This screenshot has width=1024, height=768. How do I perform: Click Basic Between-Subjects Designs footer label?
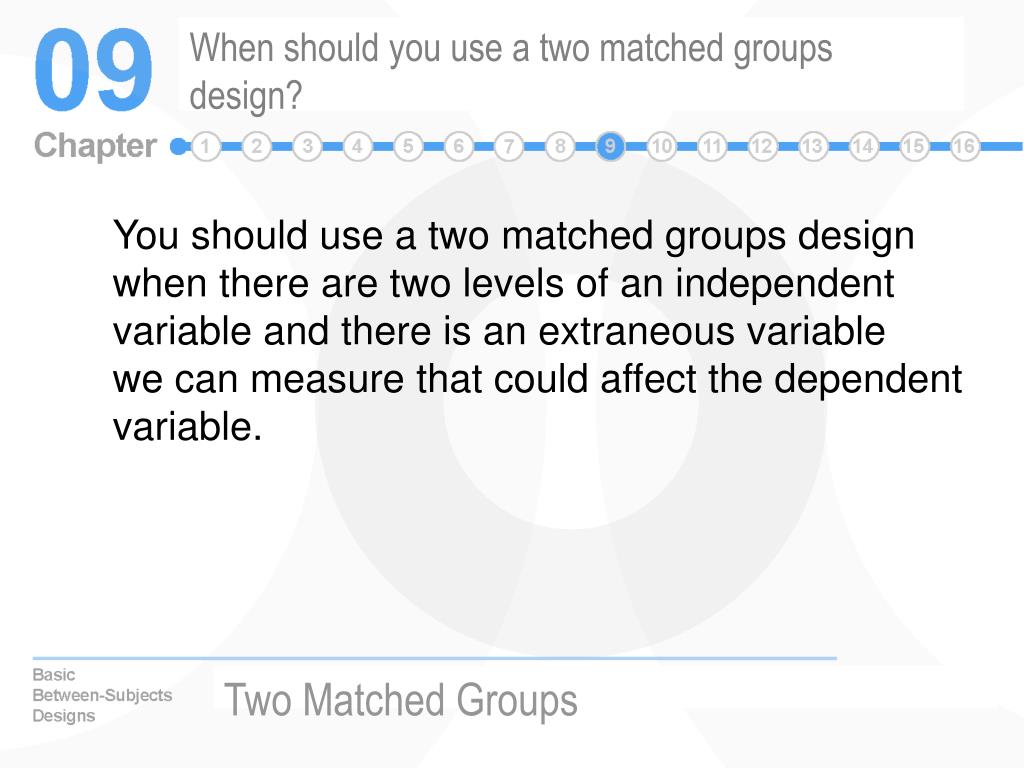coord(102,695)
